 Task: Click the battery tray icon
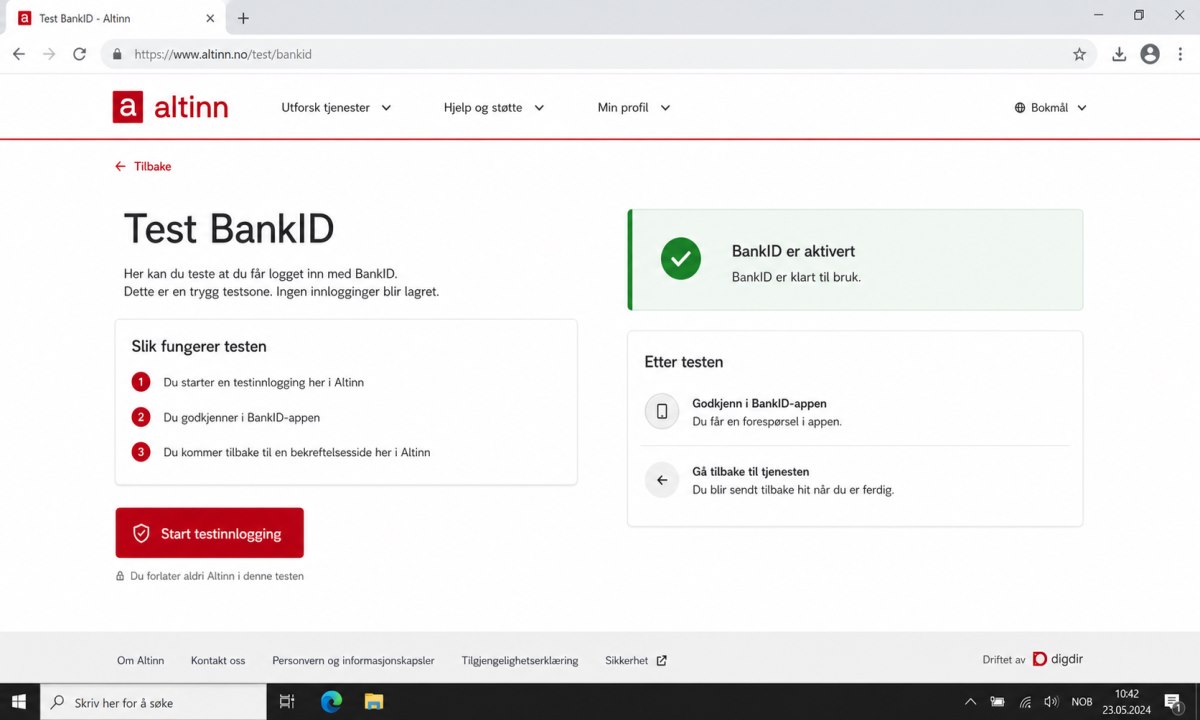point(997,702)
